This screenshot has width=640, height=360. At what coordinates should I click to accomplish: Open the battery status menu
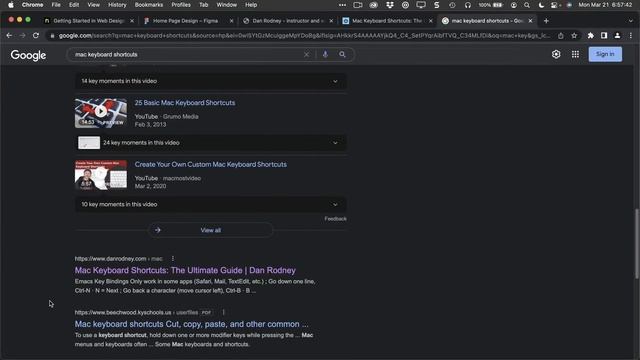(x=491, y=5)
